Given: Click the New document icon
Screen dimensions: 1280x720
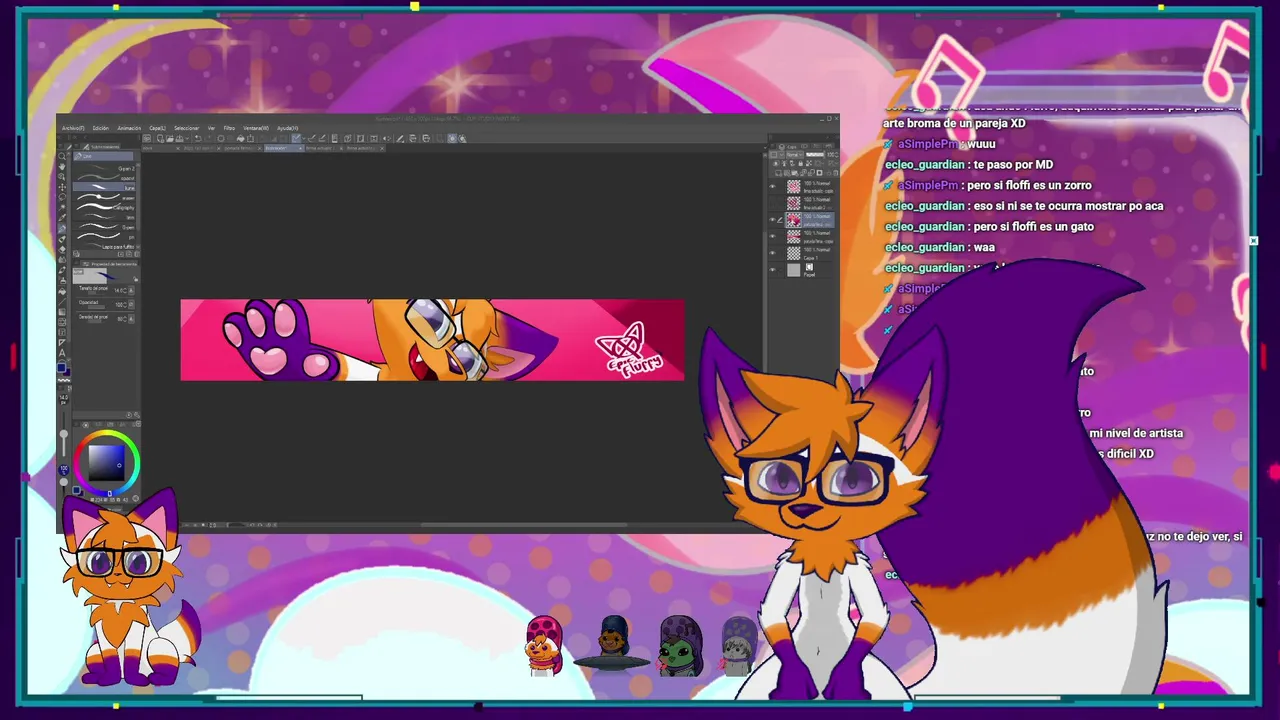Looking at the screenshot, I should click(x=160, y=138).
